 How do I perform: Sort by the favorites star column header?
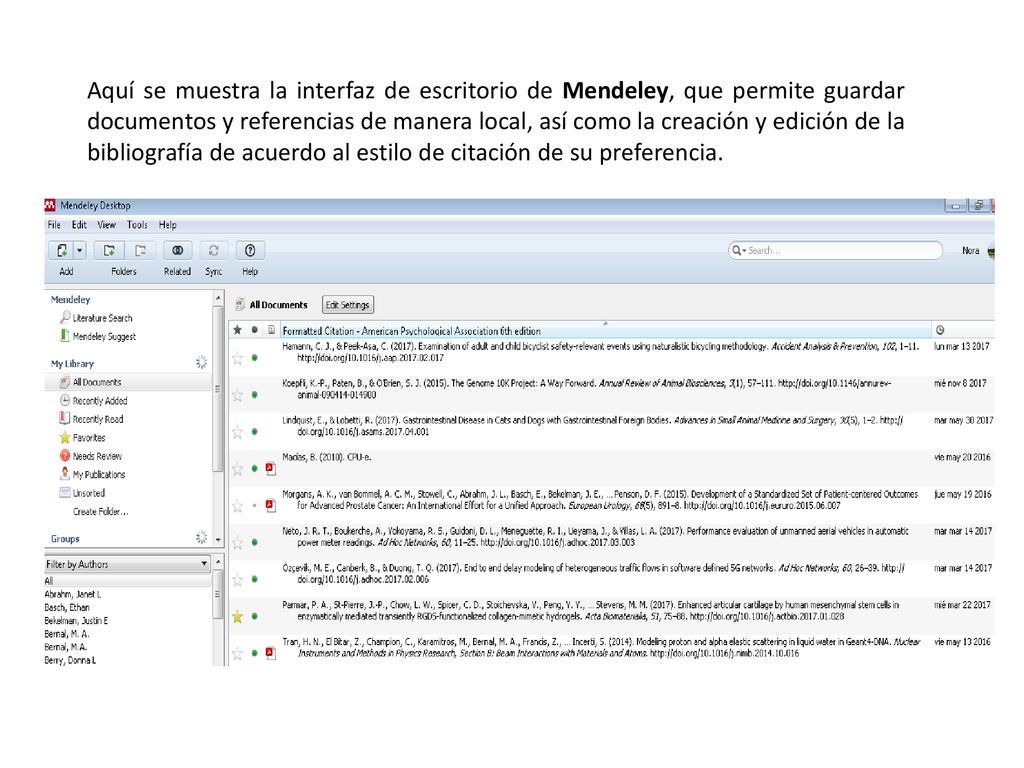(238, 330)
